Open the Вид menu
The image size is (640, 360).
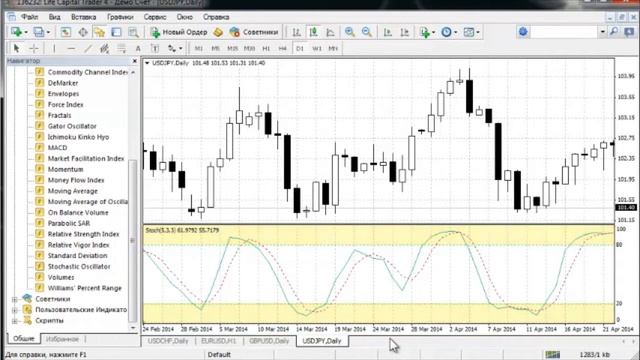coord(55,17)
